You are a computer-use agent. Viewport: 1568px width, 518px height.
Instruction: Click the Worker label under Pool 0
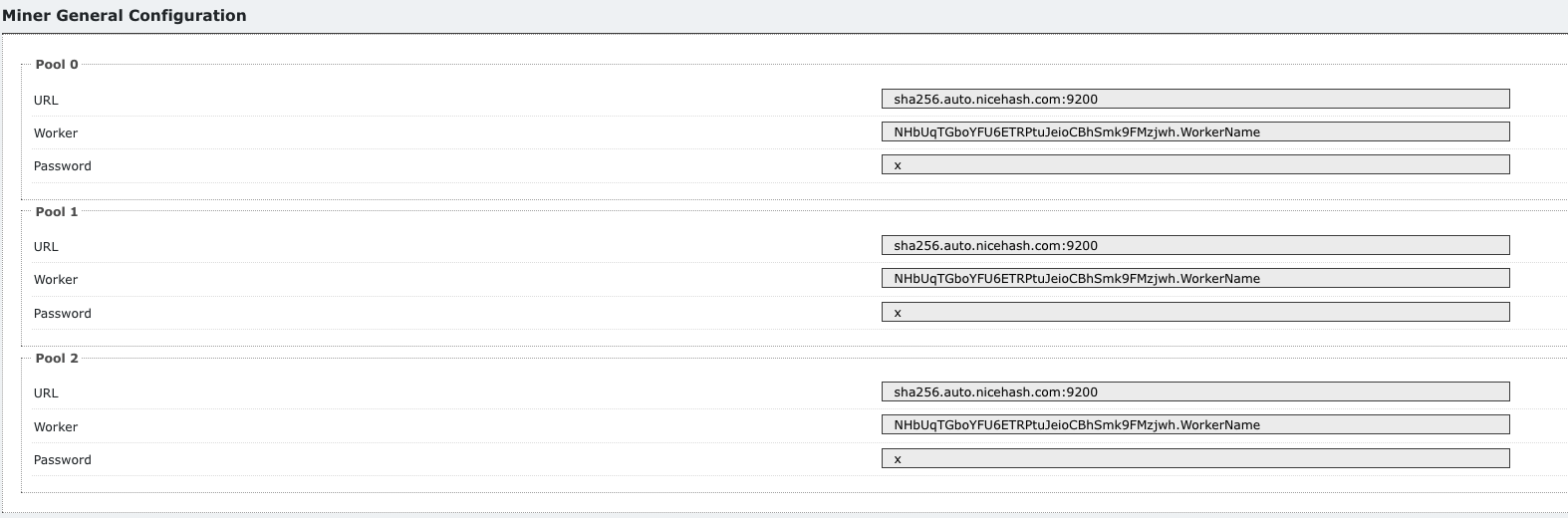coord(56,133)
